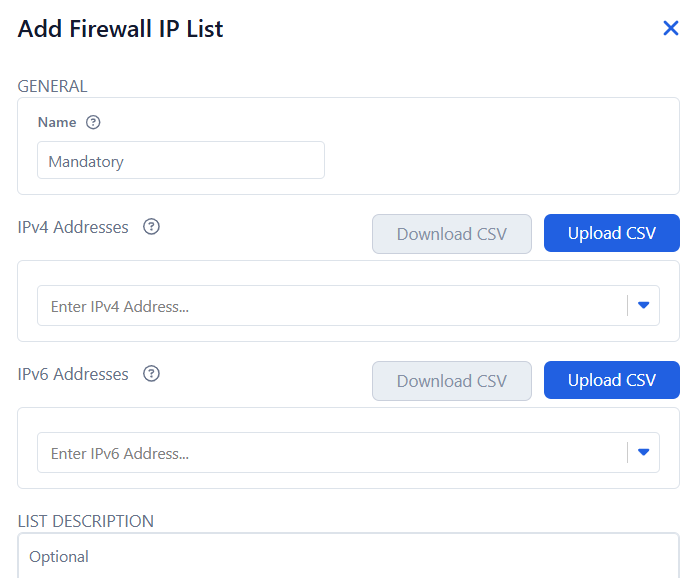Click Download CSV for IPv4 Addresses
696x578 pixels.
click(x=452, y=234)
